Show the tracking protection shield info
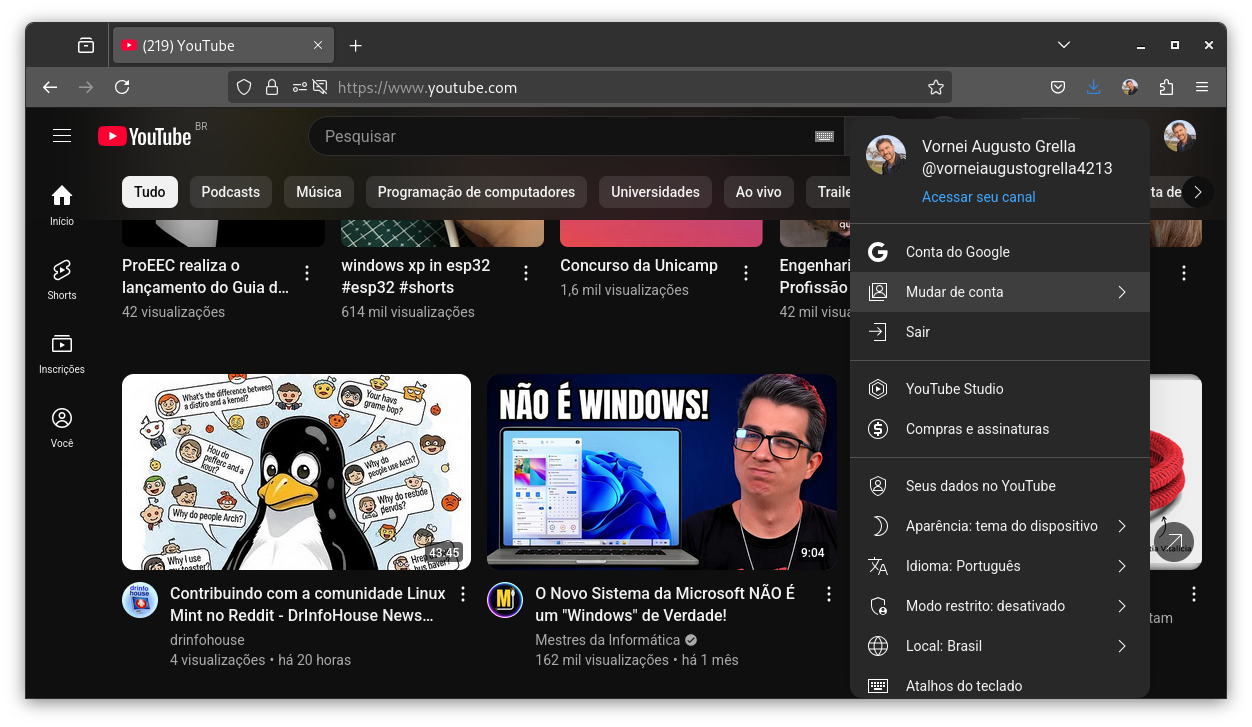 (244, 87)
